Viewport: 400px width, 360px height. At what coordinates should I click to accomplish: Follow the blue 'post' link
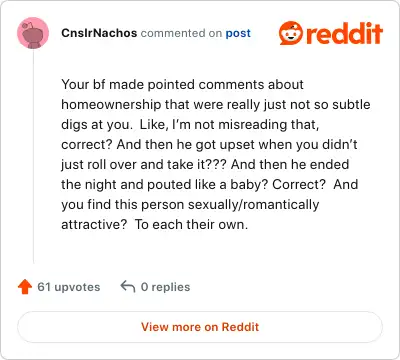click(238, 33)
